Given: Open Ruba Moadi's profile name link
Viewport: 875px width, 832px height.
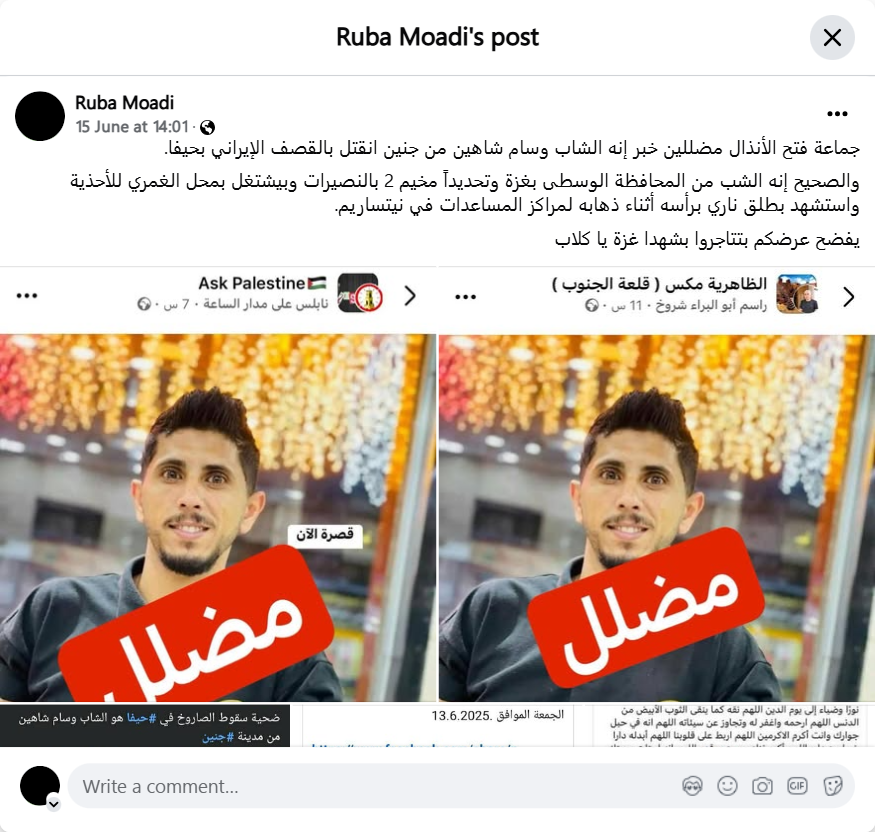Looking at the screenshot, I should [124, 103].
